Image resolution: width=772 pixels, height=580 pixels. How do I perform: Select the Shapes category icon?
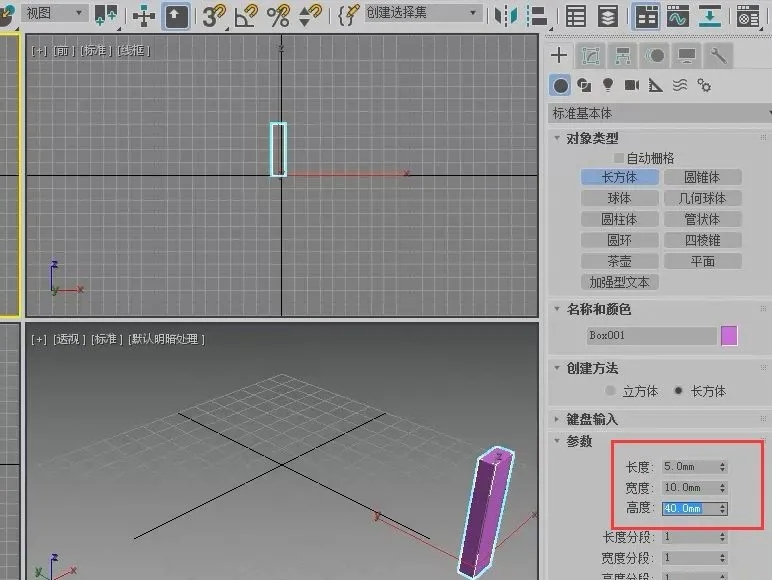[x=584, y=86]
